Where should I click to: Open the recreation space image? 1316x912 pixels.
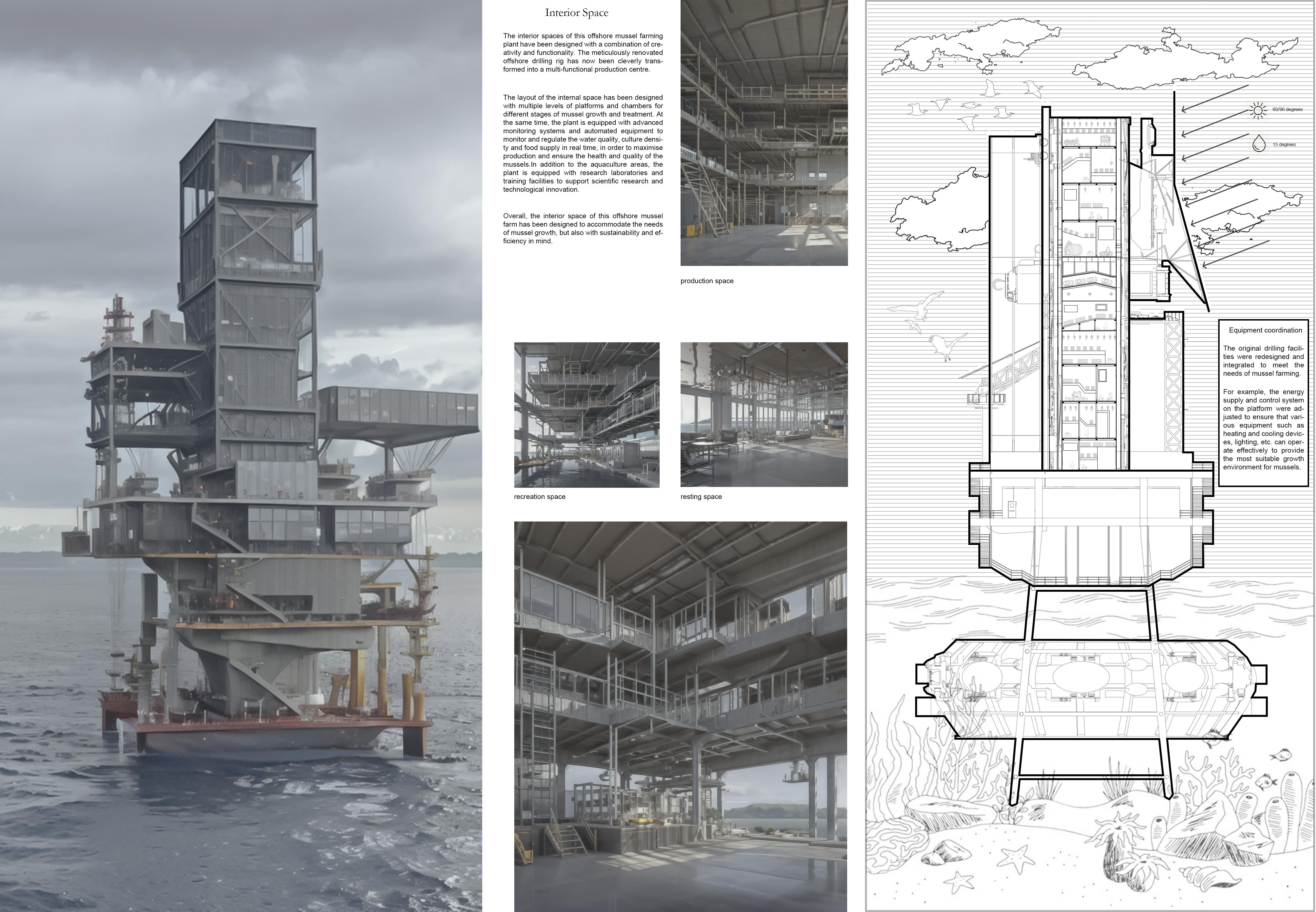[587, 415]
